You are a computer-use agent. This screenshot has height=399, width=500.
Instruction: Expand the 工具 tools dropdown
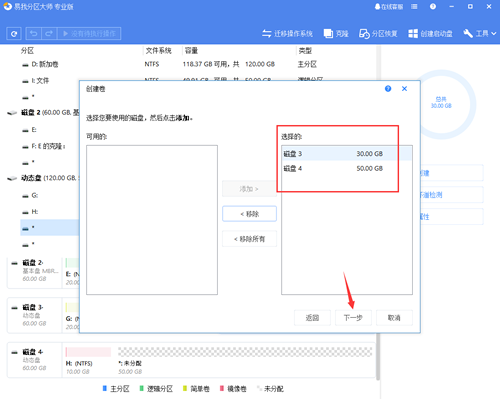pyautogui.click(x=480, y=34)
